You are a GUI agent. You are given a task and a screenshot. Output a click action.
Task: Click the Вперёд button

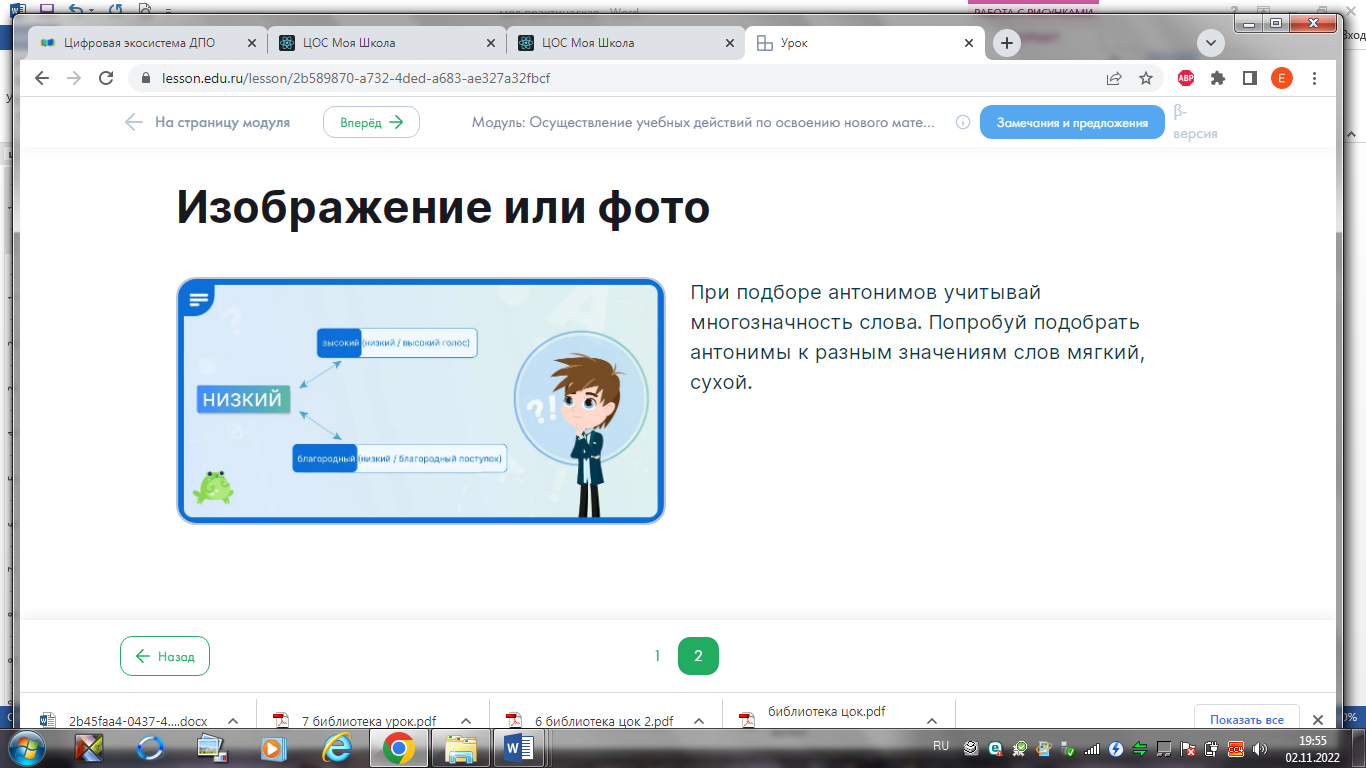point(371,122)
